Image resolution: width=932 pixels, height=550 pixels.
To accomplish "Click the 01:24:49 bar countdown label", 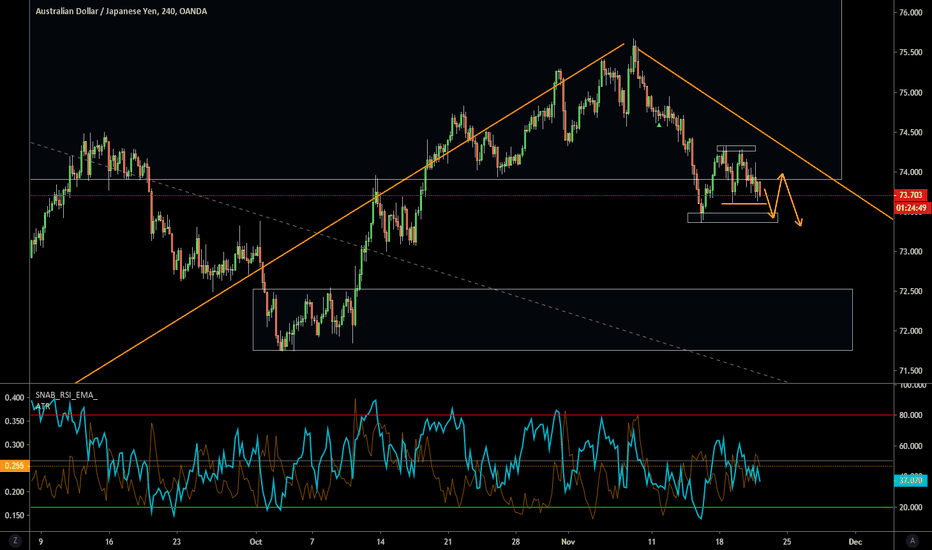I will pyautogui.click(x=910, y=208).
